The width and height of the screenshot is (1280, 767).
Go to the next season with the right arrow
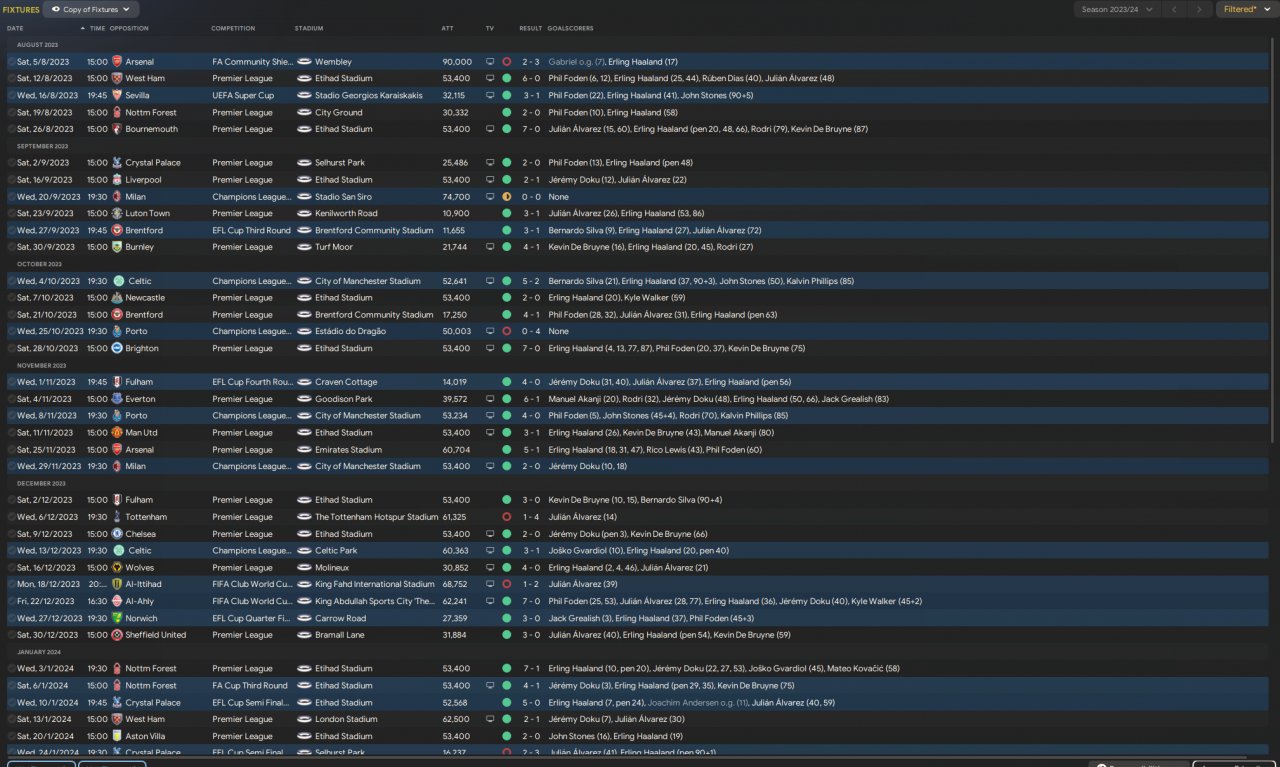[x=1198, y=9]
